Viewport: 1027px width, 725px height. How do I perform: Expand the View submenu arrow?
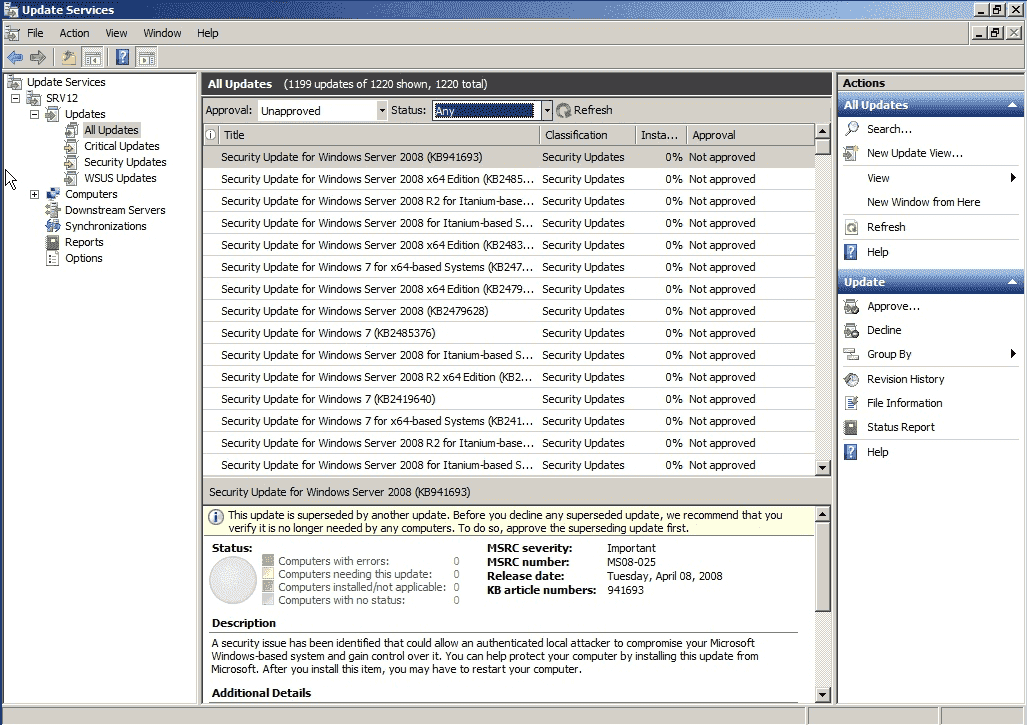pyautogui.click(x=1013, y=177)
